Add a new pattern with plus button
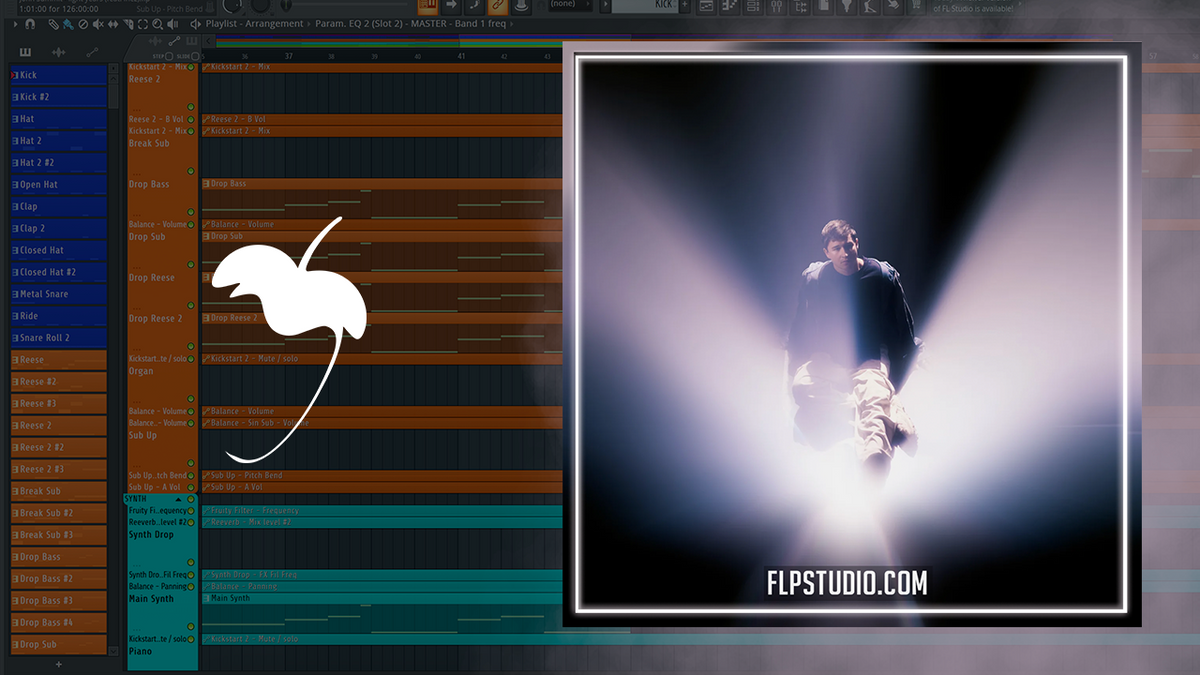The height and width of the screenshot is (675, 1200). click(x=58, y=664)
